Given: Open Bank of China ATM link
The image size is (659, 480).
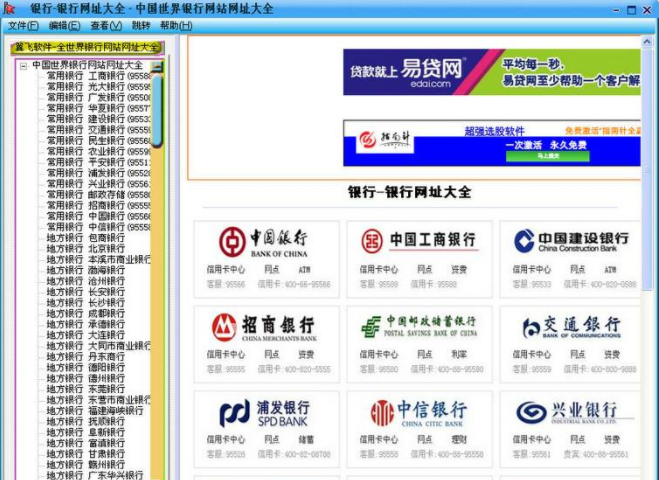Looking at the screenshot, I should point(304,269).
